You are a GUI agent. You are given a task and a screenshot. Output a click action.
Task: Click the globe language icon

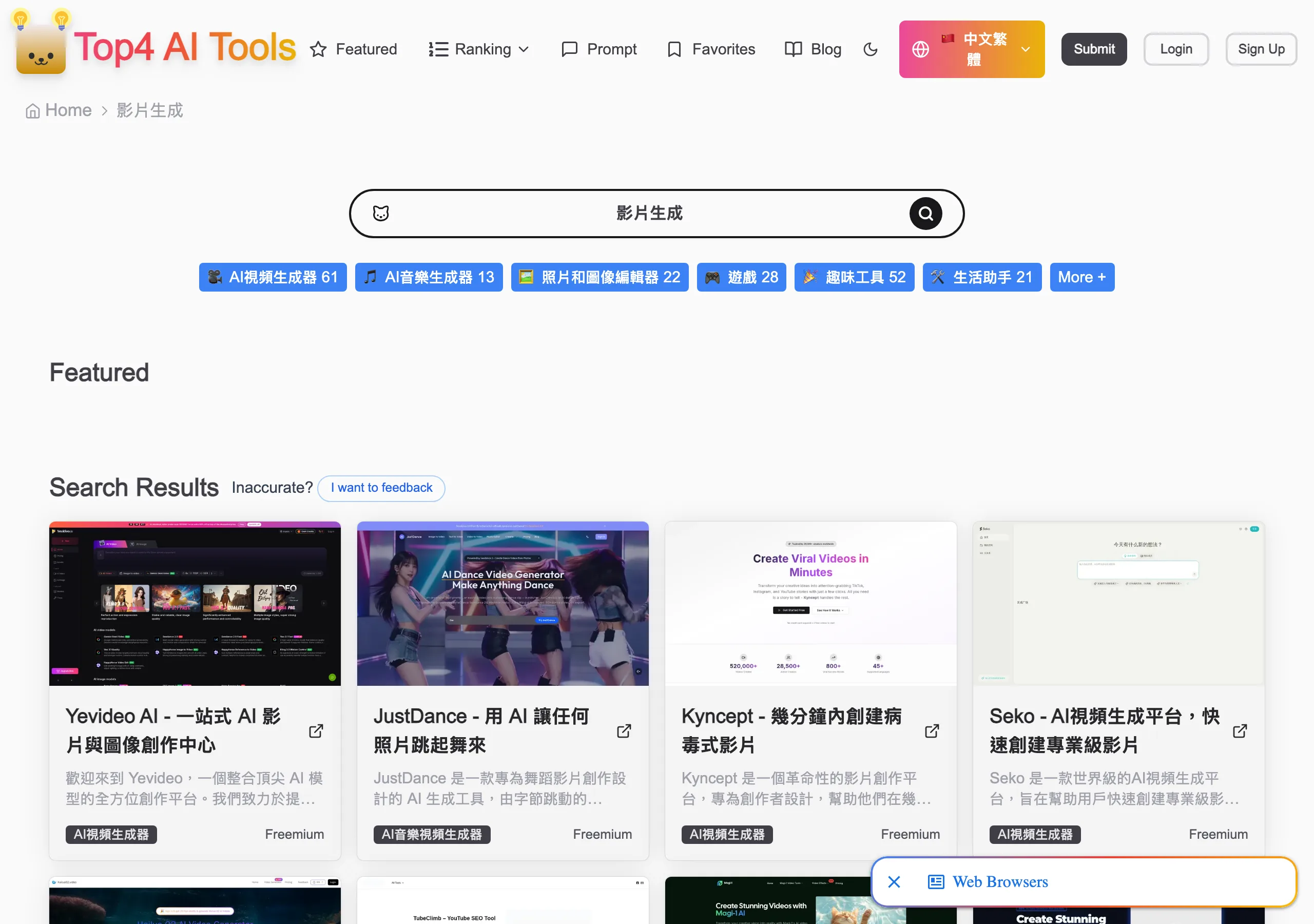click(920, 49)
